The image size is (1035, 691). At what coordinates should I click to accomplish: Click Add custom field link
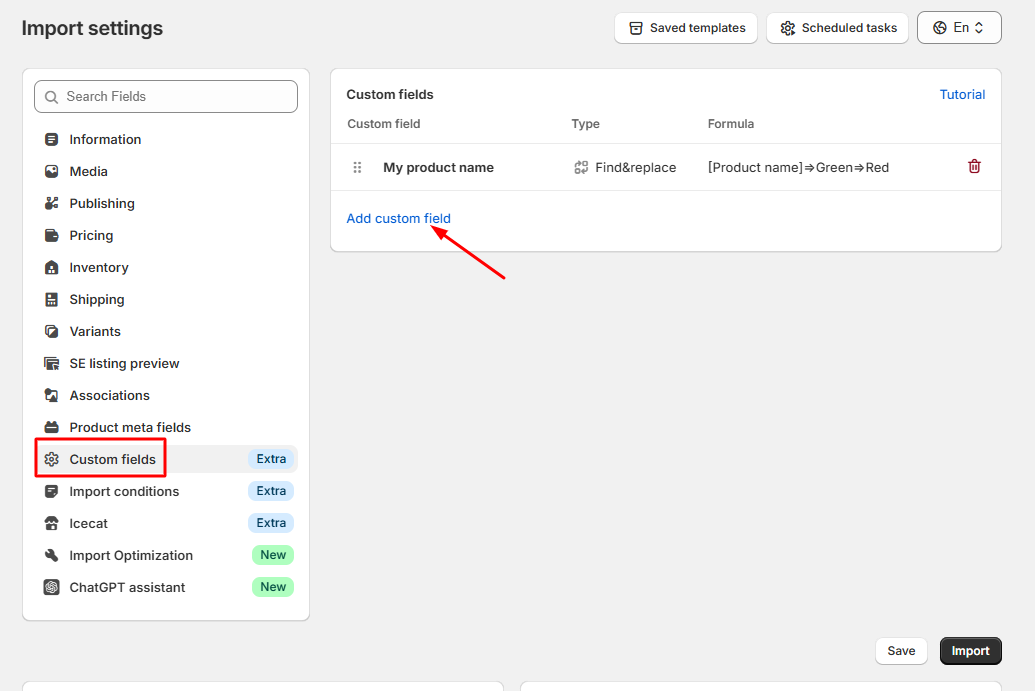399,218
